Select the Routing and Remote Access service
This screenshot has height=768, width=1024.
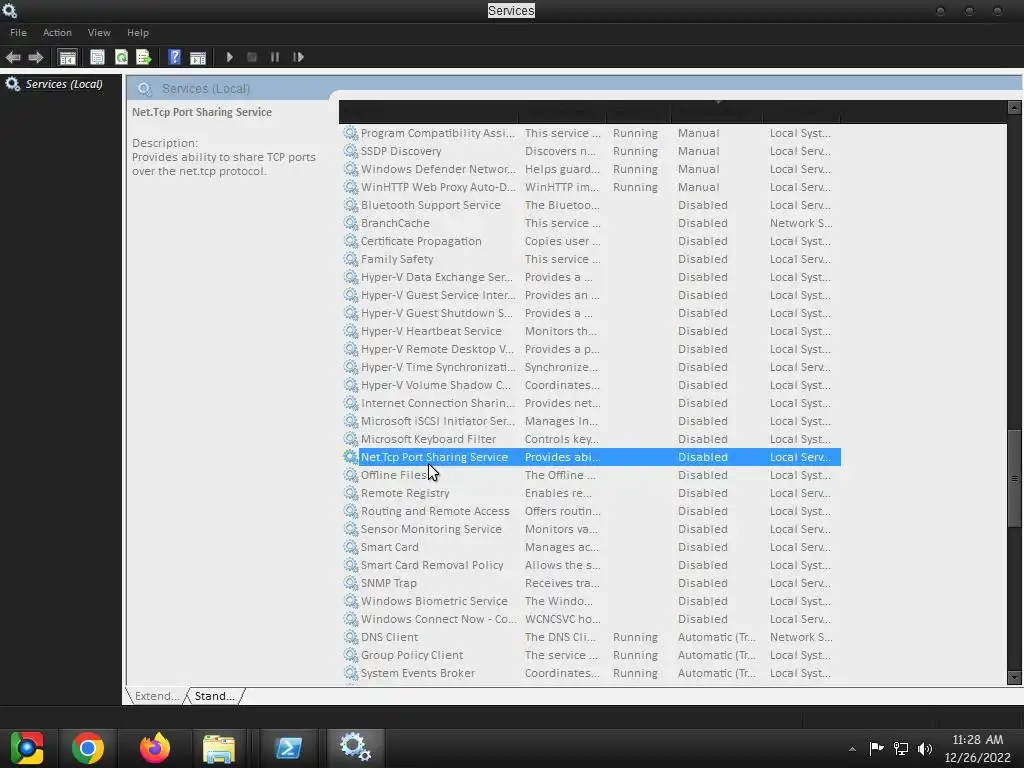tap(591, 511)
